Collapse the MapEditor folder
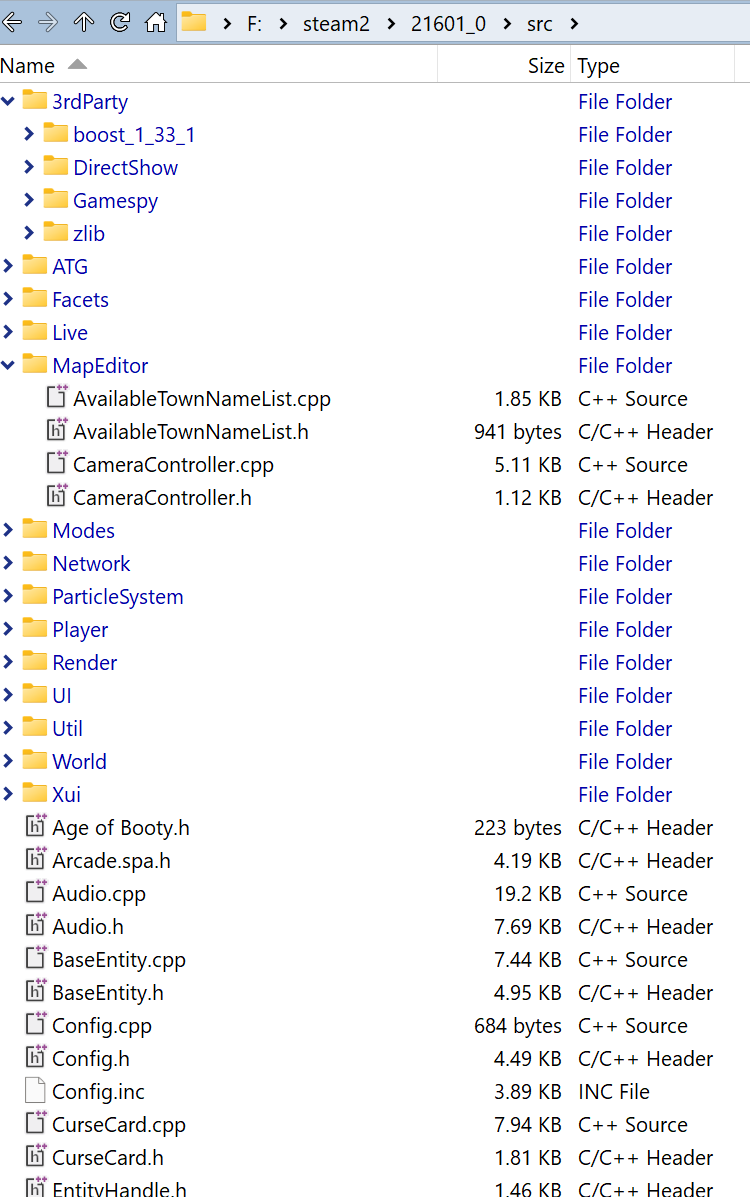750x1197 pixels. point(8,365)
